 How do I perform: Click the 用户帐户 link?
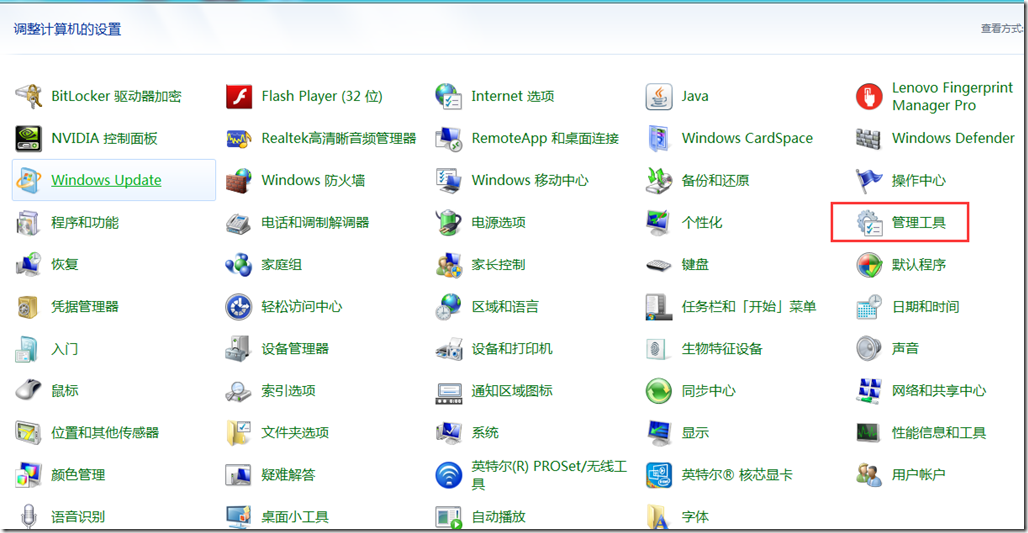[919, 475]
